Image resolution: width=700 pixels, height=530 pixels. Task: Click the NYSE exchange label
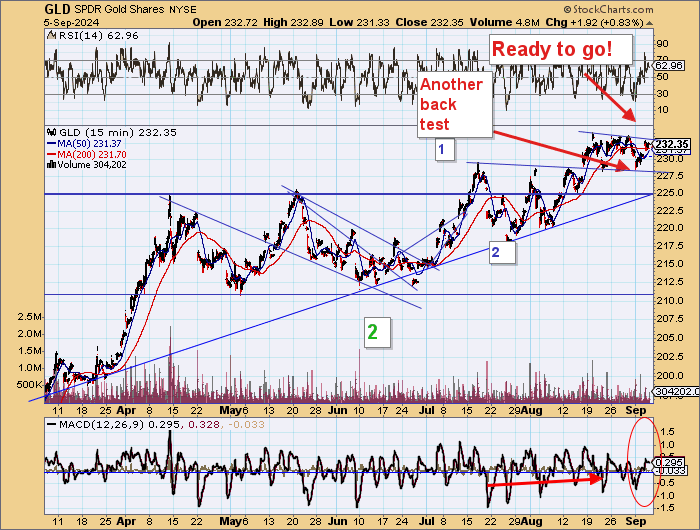coord(183,10)
